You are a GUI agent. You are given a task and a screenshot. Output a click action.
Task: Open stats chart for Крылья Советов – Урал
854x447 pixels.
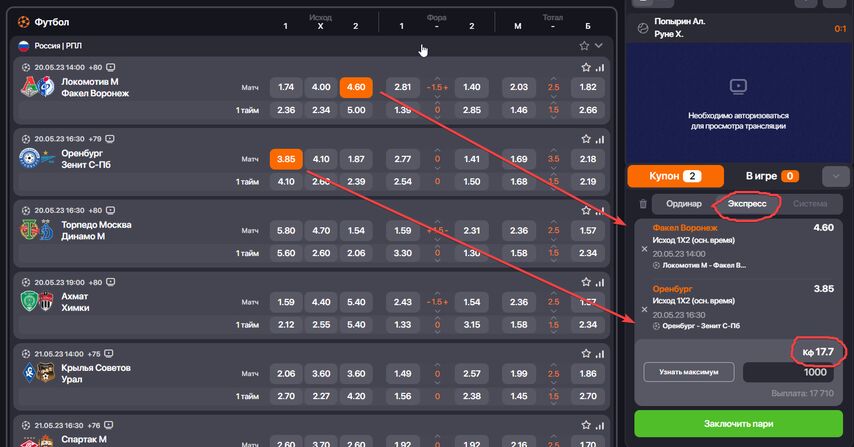pos(600,354)
